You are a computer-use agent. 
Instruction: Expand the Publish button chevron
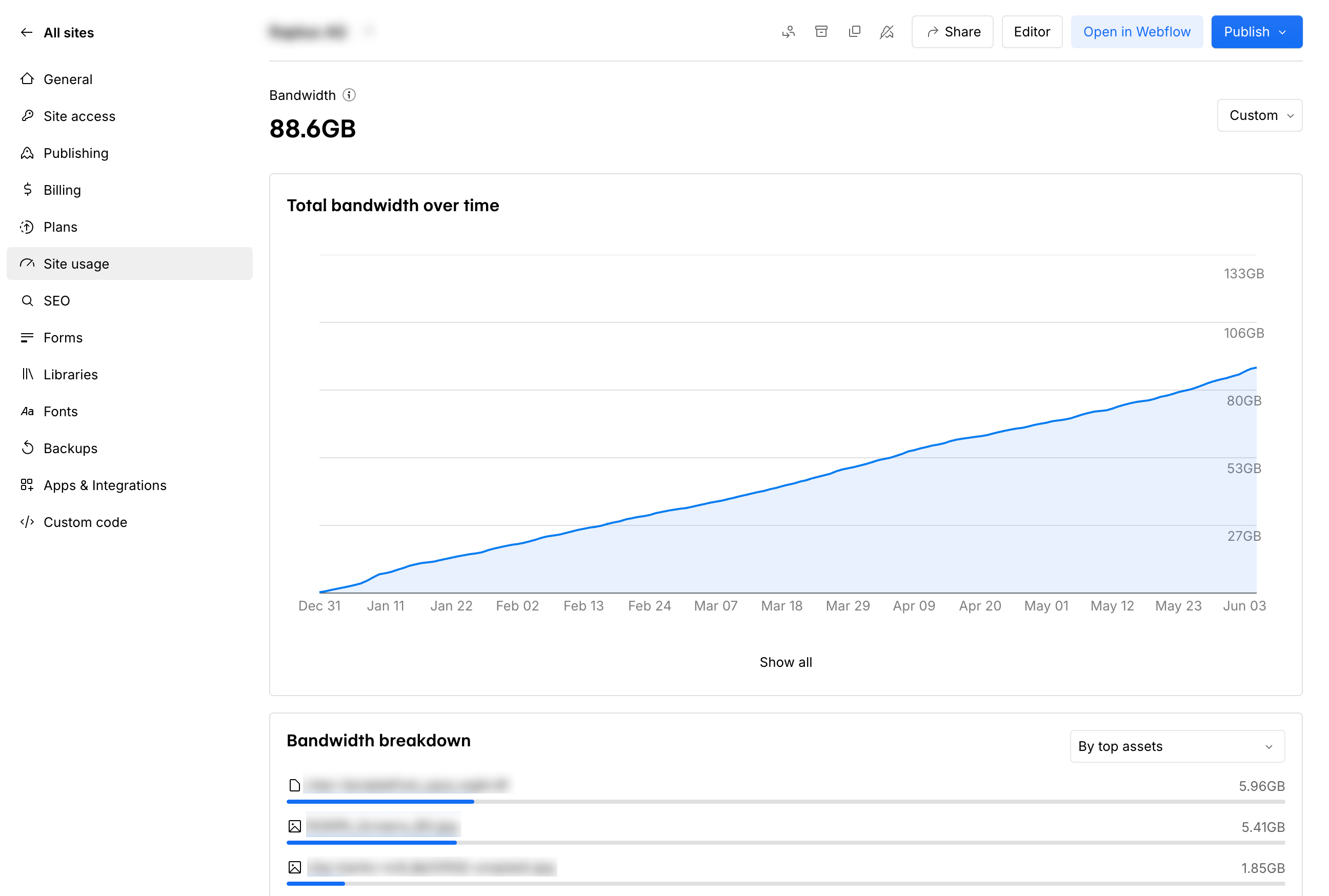pos(1282,32)
